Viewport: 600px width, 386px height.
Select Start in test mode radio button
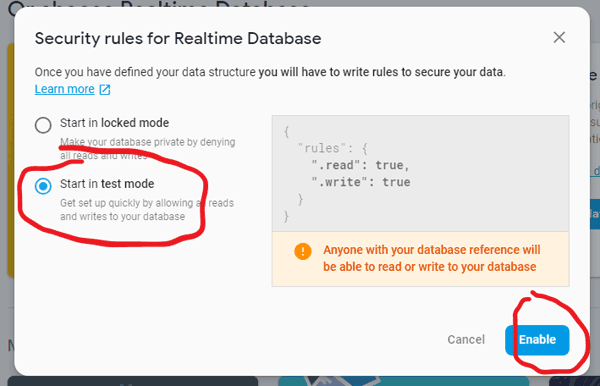[43, 186]
